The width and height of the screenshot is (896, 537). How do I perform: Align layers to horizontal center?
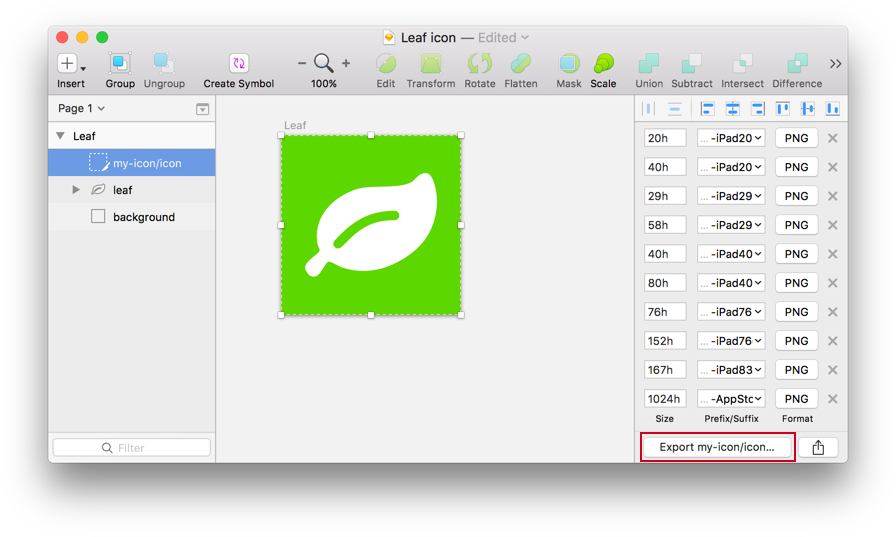point(733,109)
